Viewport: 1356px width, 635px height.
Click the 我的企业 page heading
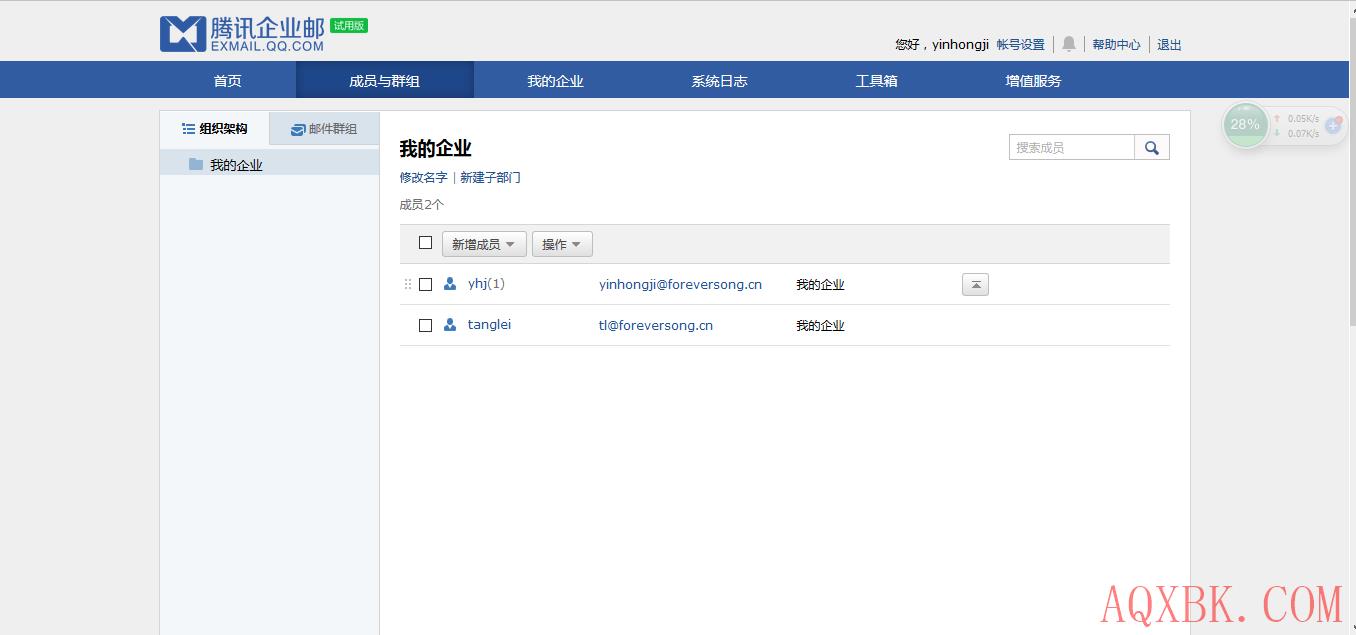[435, 148]
